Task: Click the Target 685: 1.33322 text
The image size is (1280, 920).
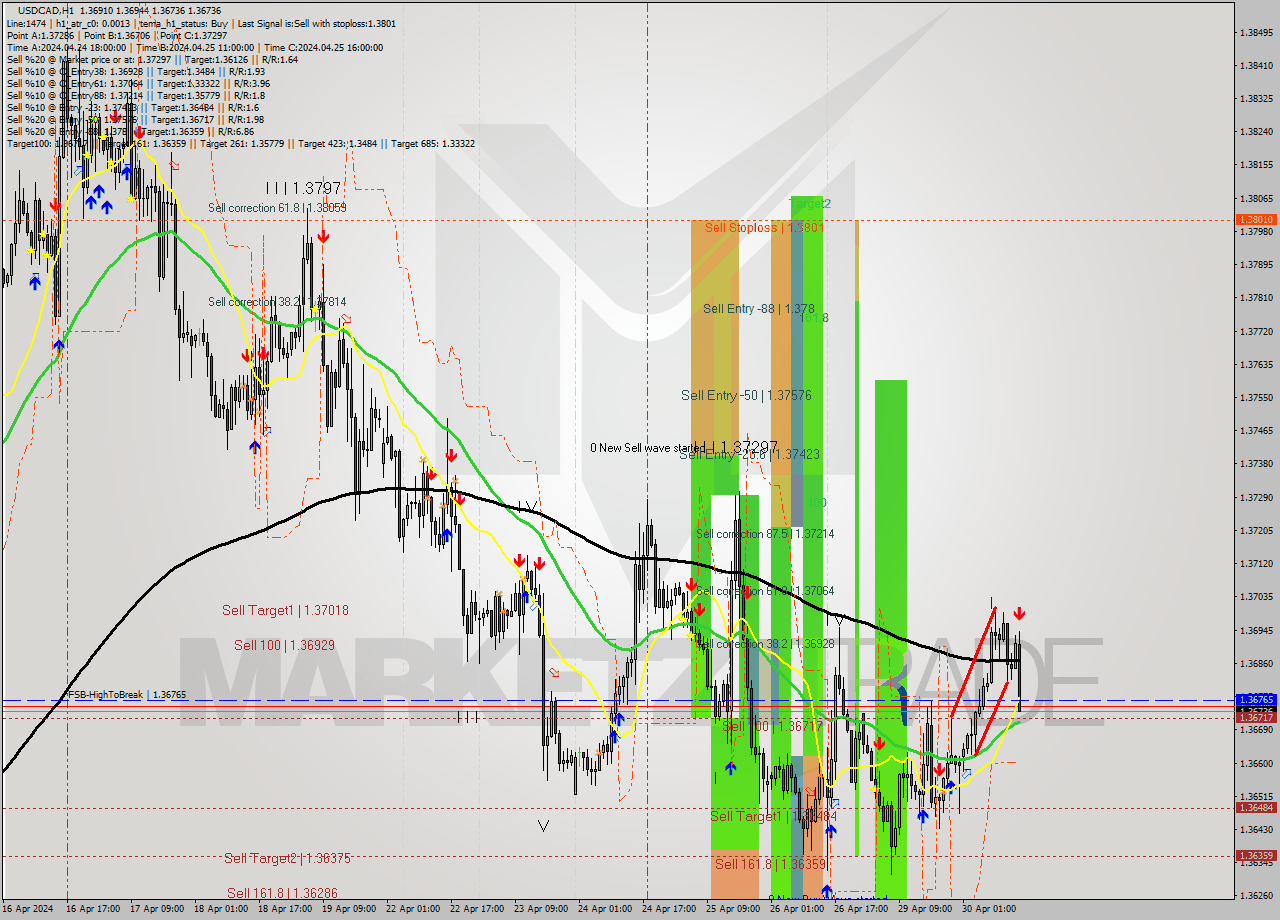Action: pos(433,143)
